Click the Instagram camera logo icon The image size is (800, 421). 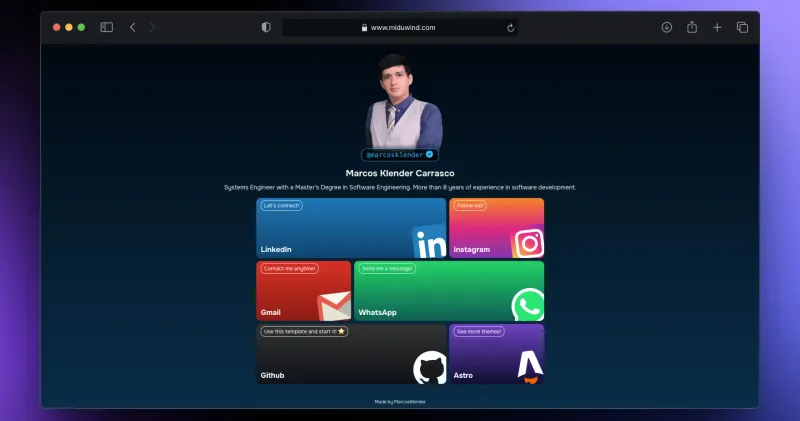(528, 243)
